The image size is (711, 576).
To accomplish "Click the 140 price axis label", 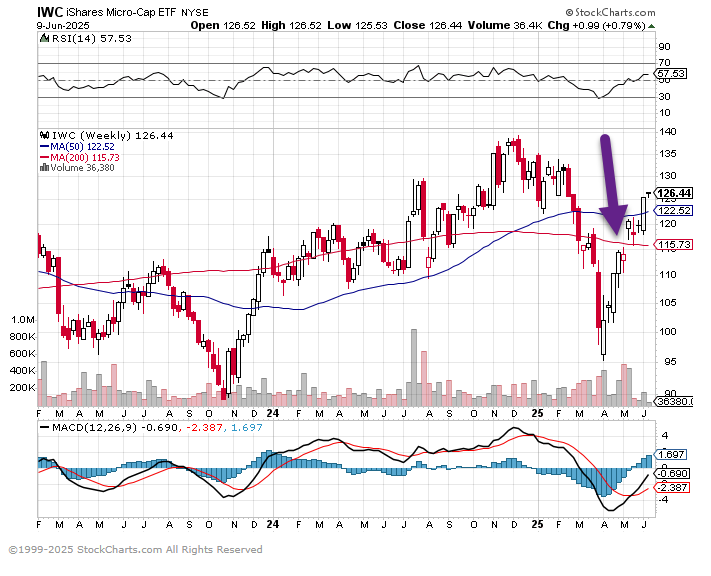I will pos(667,132).
